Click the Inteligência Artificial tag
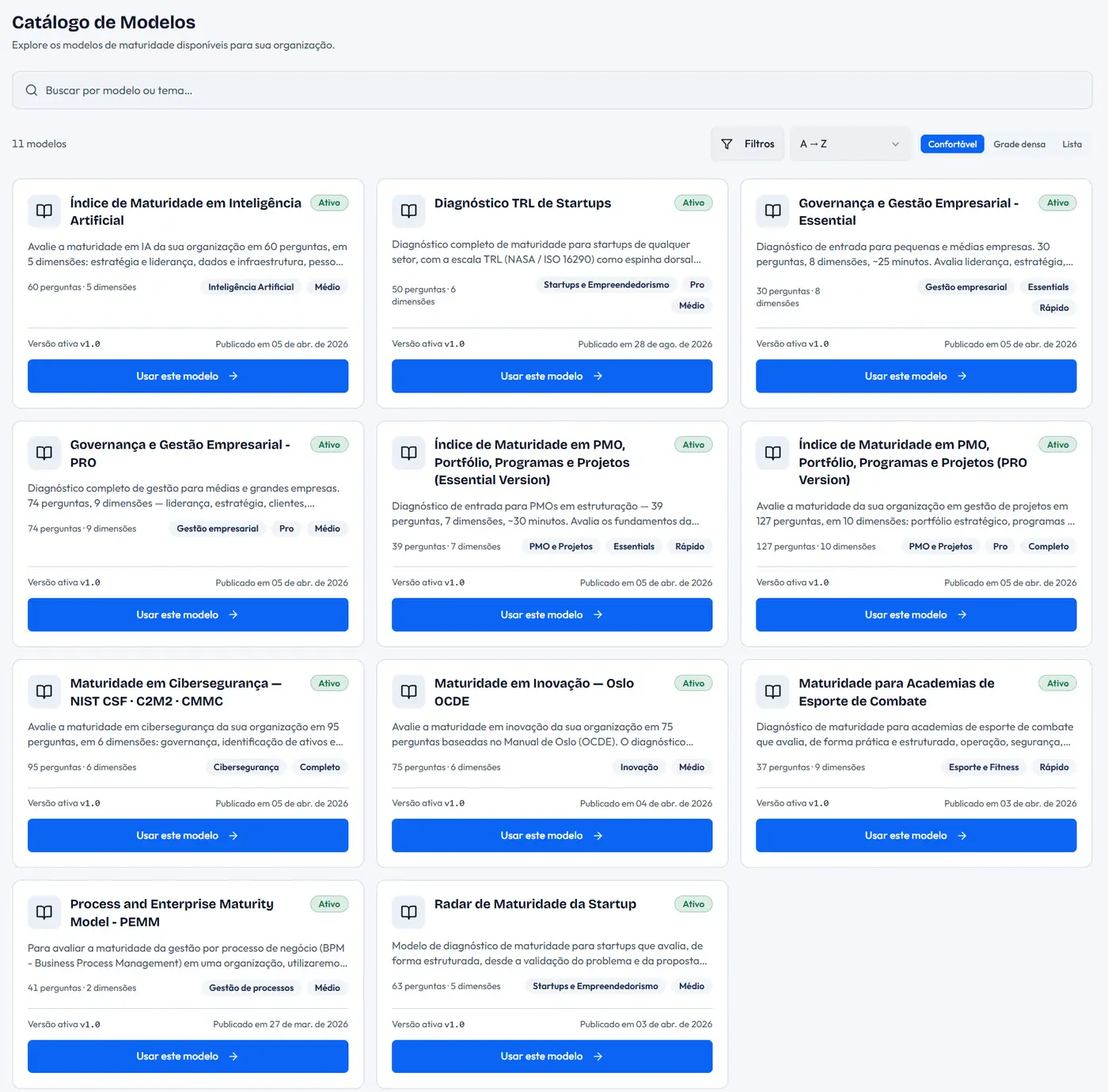1108x1092 pixels. tap(251, 287)
